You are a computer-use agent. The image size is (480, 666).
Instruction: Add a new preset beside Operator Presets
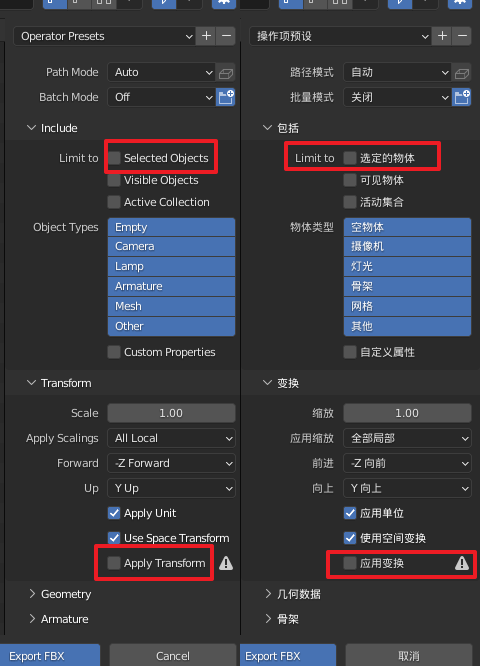206,36
